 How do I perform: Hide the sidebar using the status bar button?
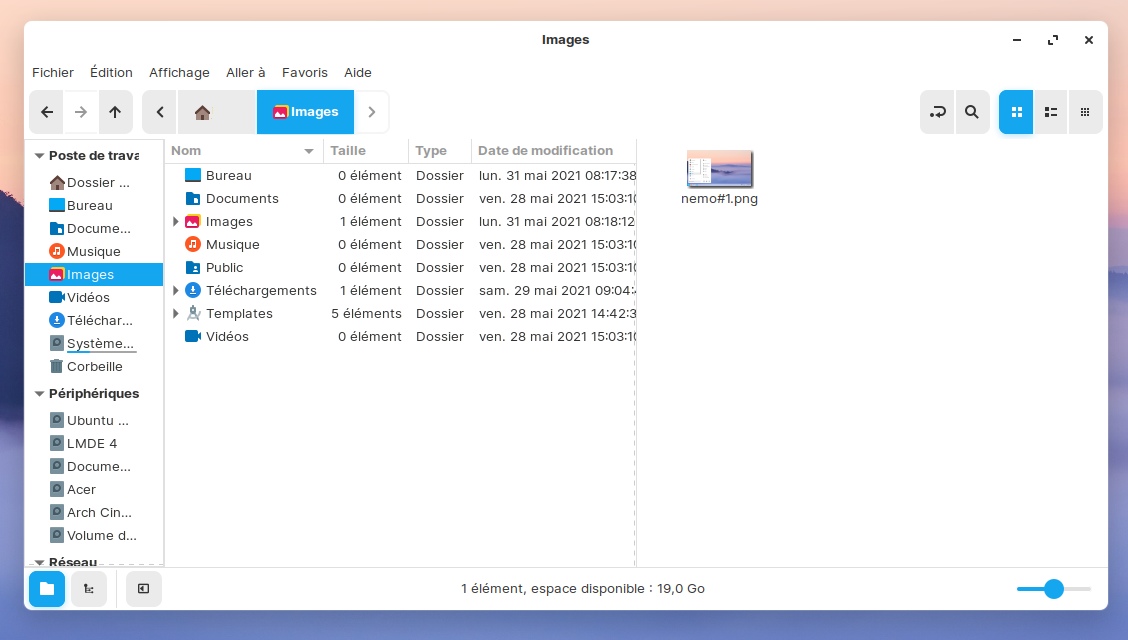click(144, 589)
